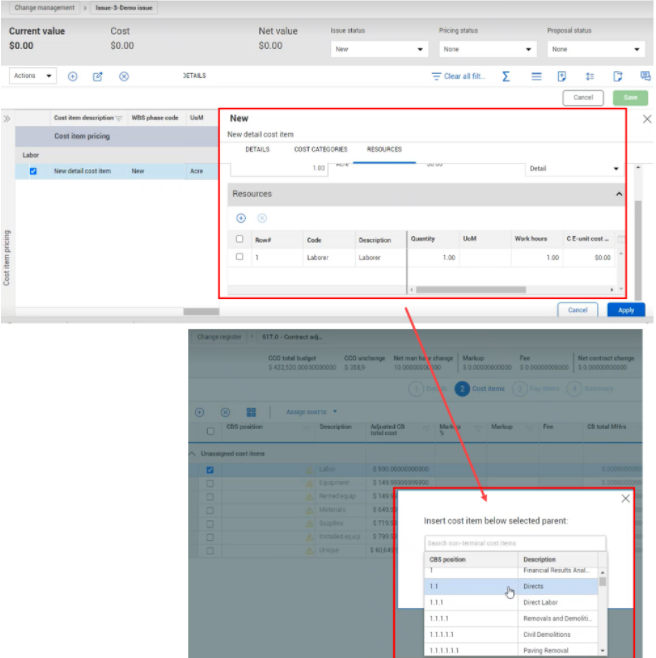Screen dimensions: 656x658
Task: Click the sigma totals icon in toolbar
Action: [x=506, y=76]
